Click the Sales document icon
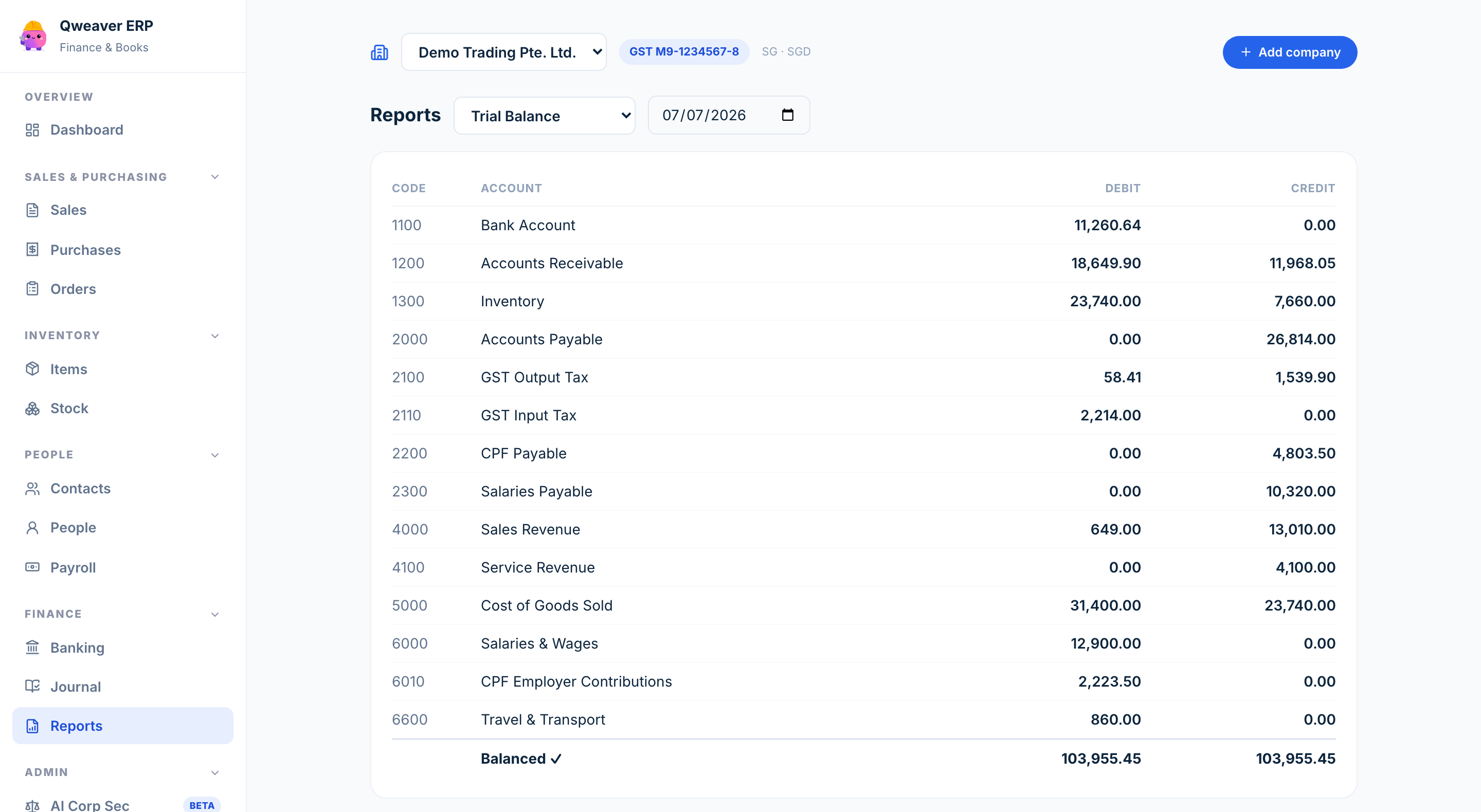The image size is (1481, 812). 32,210
